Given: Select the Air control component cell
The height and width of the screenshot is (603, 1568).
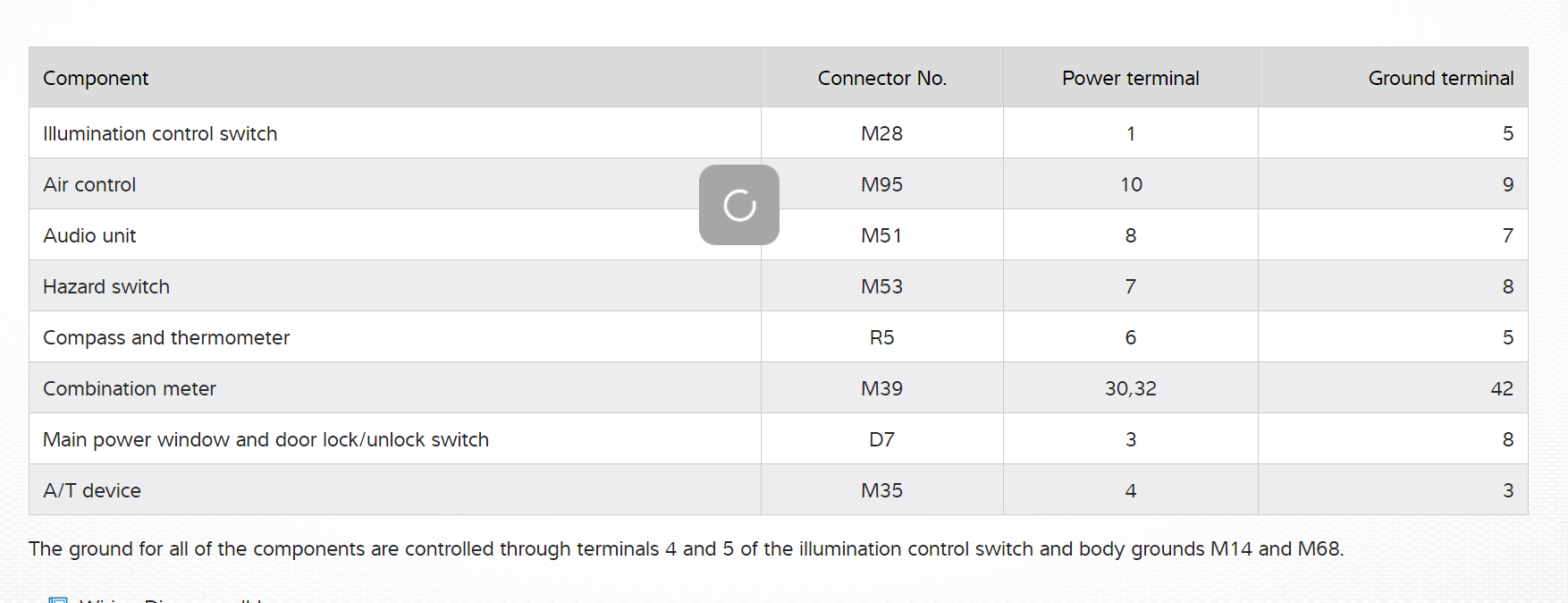Looking at the screenshot, I should coord(89,184).
